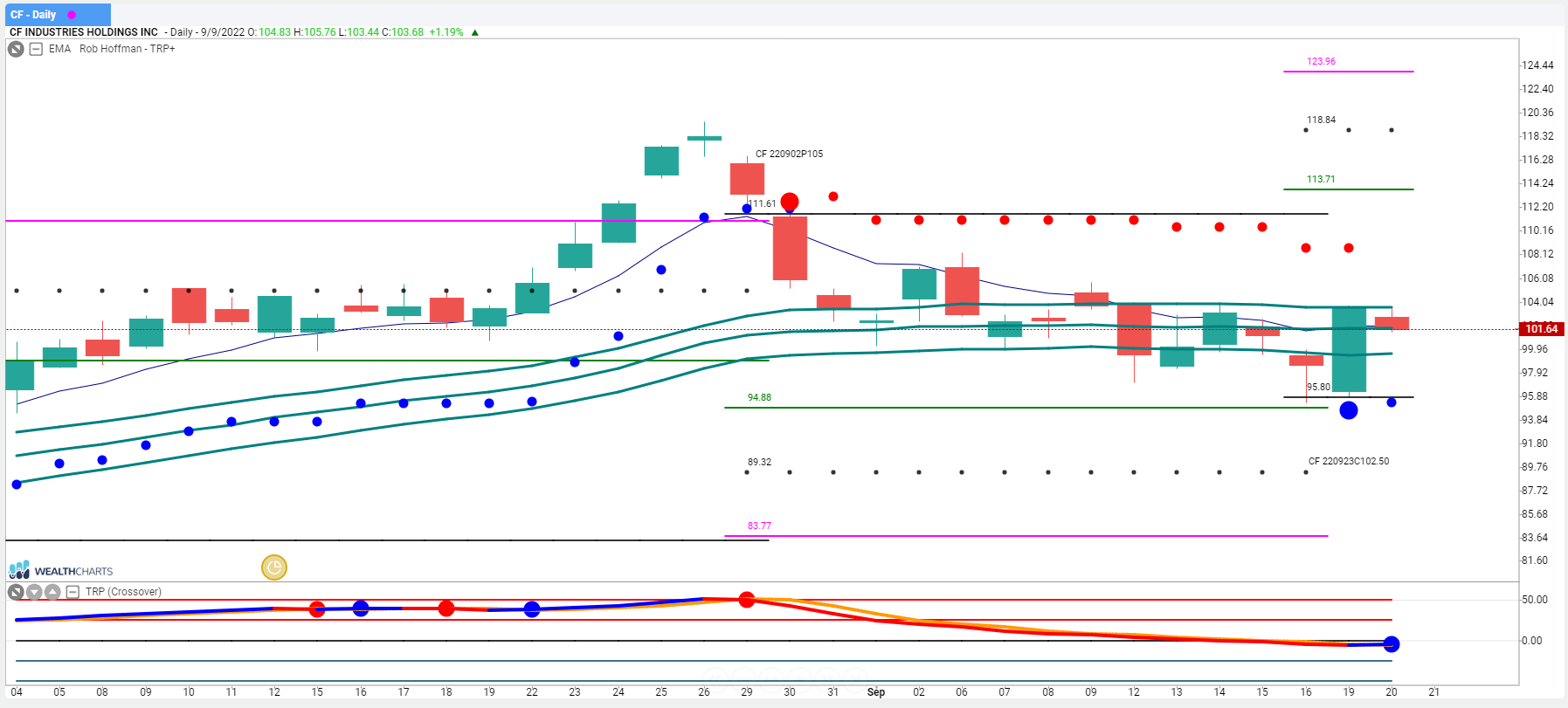Click the magenta link dot in the tab
The width and height of the screenshot is (1568, 708).
72,15
